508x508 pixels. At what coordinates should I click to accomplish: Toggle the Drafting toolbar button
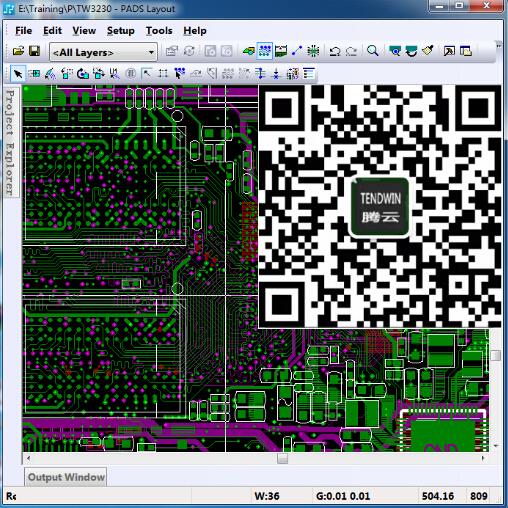click(249, 51)
